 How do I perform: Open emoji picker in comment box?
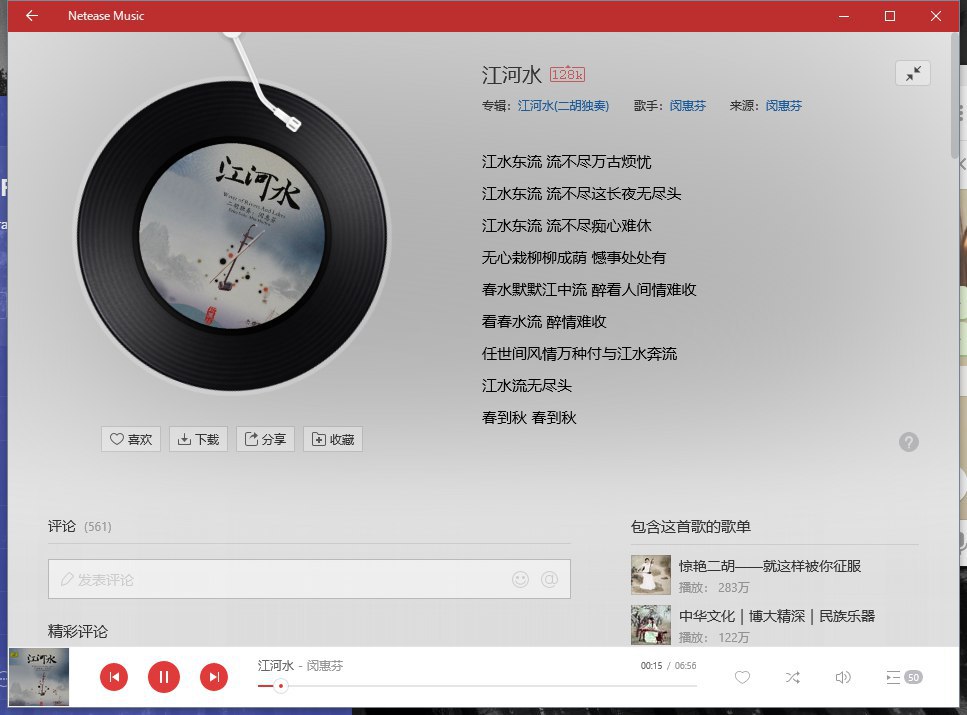pyautogui.click(x=521, y=579)
